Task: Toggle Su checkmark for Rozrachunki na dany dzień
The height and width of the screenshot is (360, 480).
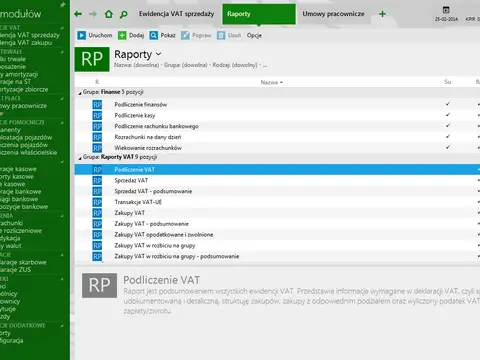Action: (x=448, y=136)
